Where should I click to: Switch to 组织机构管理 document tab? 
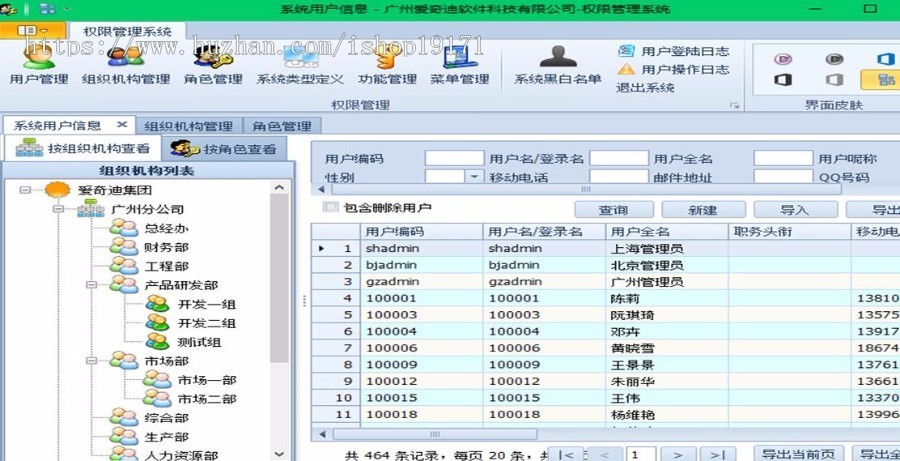click(x=189, y=126)
